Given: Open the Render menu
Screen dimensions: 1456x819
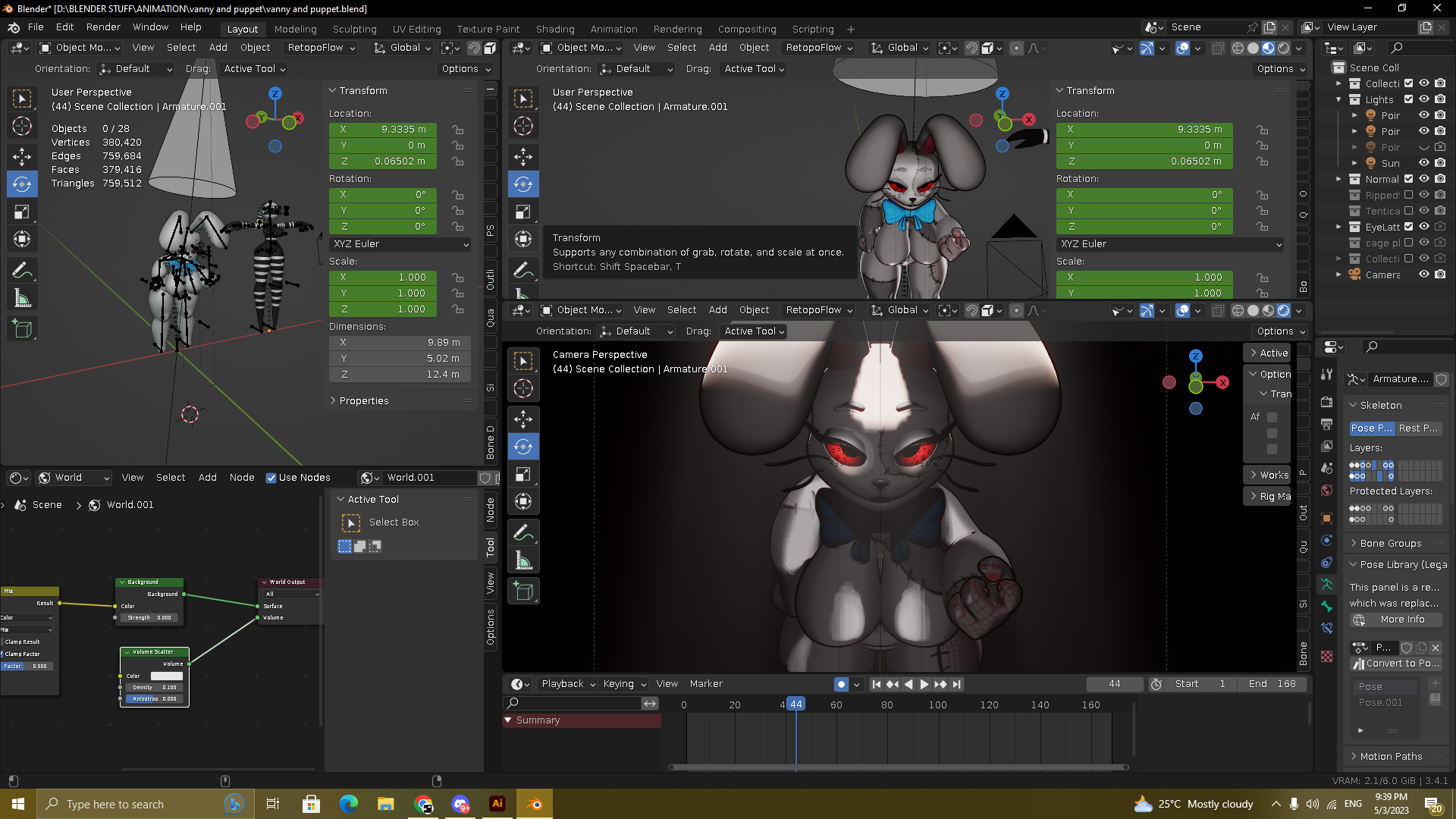Looking at the screenshot, I should (103, 27).
